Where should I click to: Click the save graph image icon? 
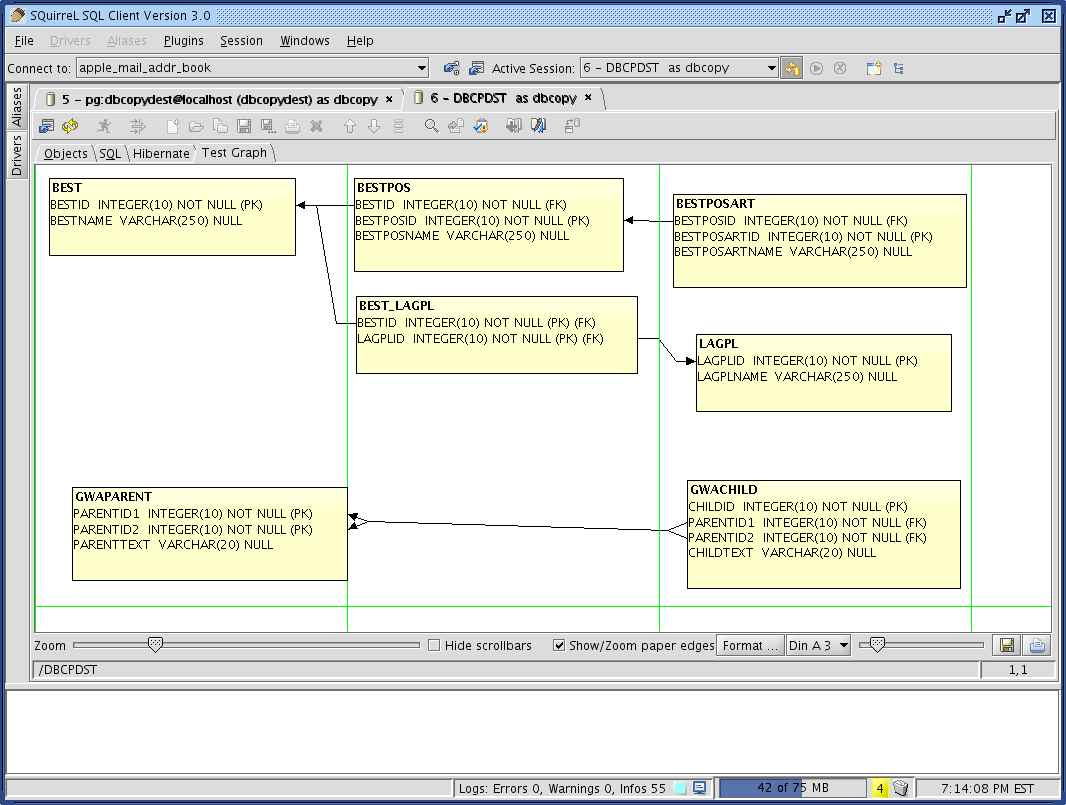[x=1006, y=646]
